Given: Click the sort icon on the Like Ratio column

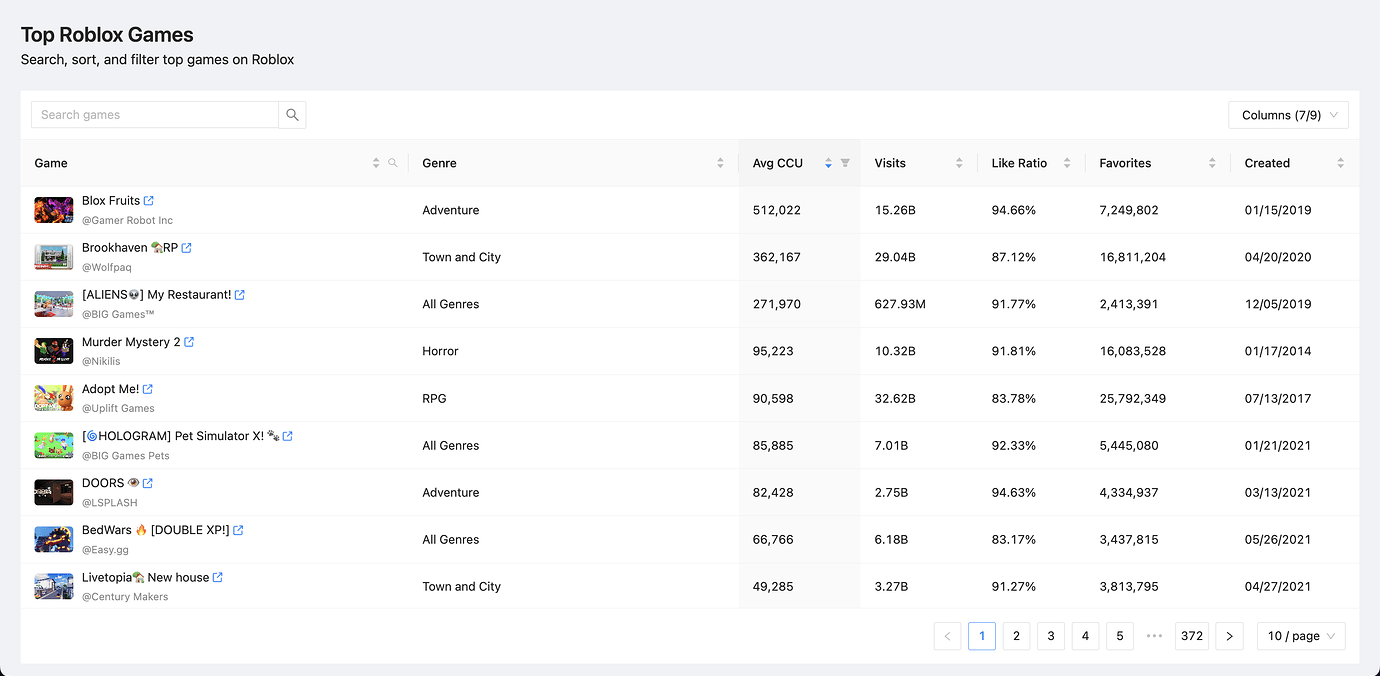Looking at the screenshot, I should pyautogui.click(x=1067, y=162).
